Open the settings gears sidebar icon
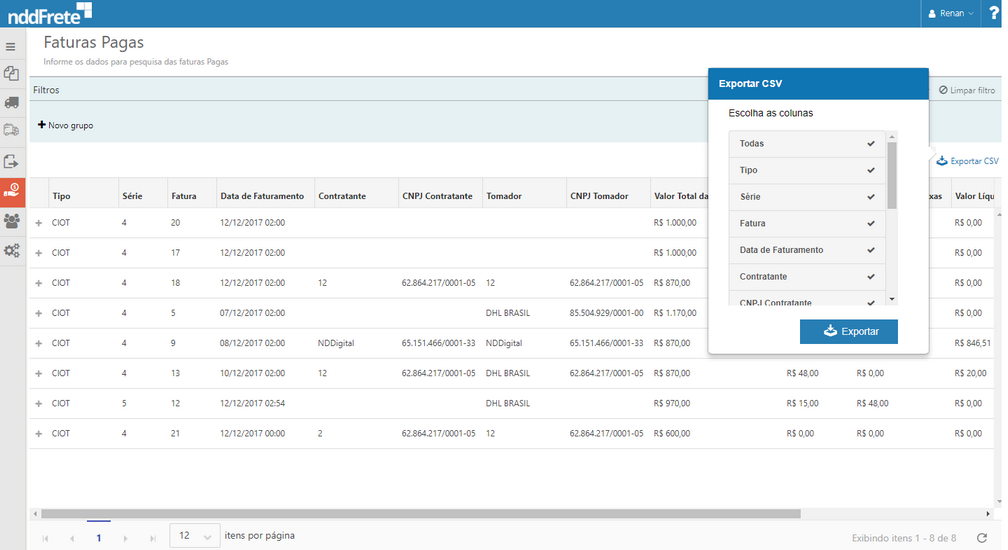 [11, 251]
